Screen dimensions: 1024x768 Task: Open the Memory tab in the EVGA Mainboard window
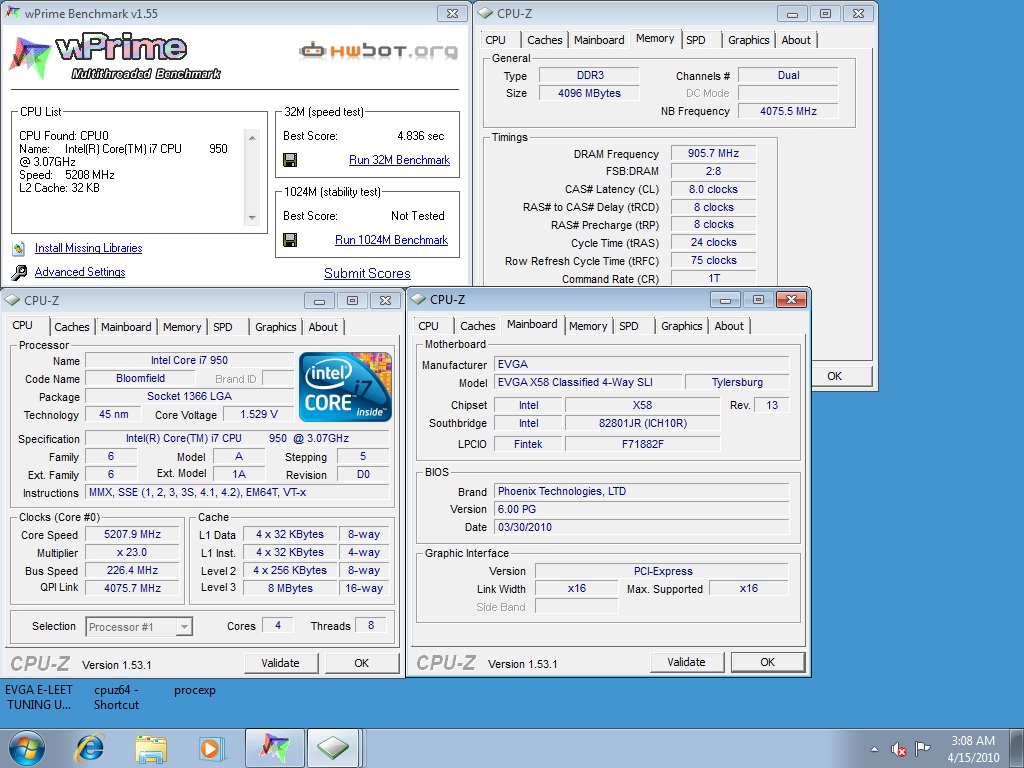click(588, 326)
